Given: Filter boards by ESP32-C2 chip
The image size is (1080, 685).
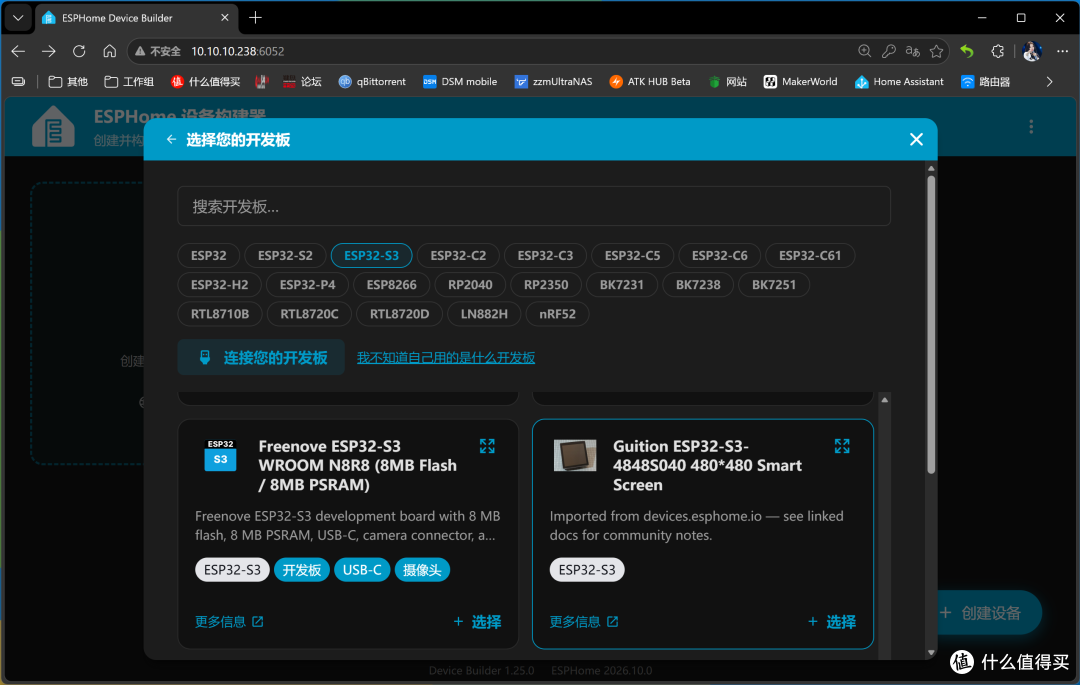Looking at the screenshot, I should click(458, 255).
